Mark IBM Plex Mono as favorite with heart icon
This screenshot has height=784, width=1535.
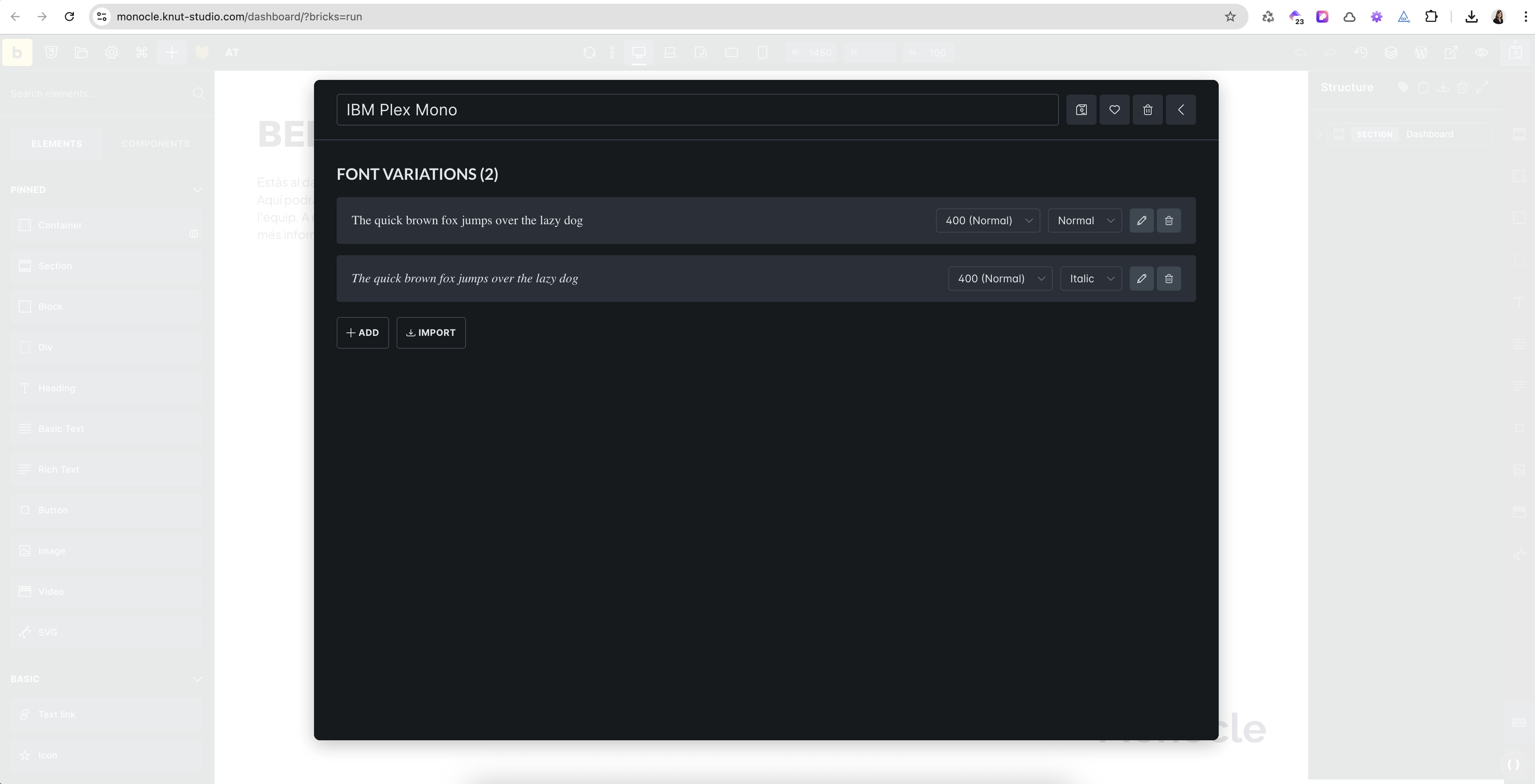coord(1114,110)
